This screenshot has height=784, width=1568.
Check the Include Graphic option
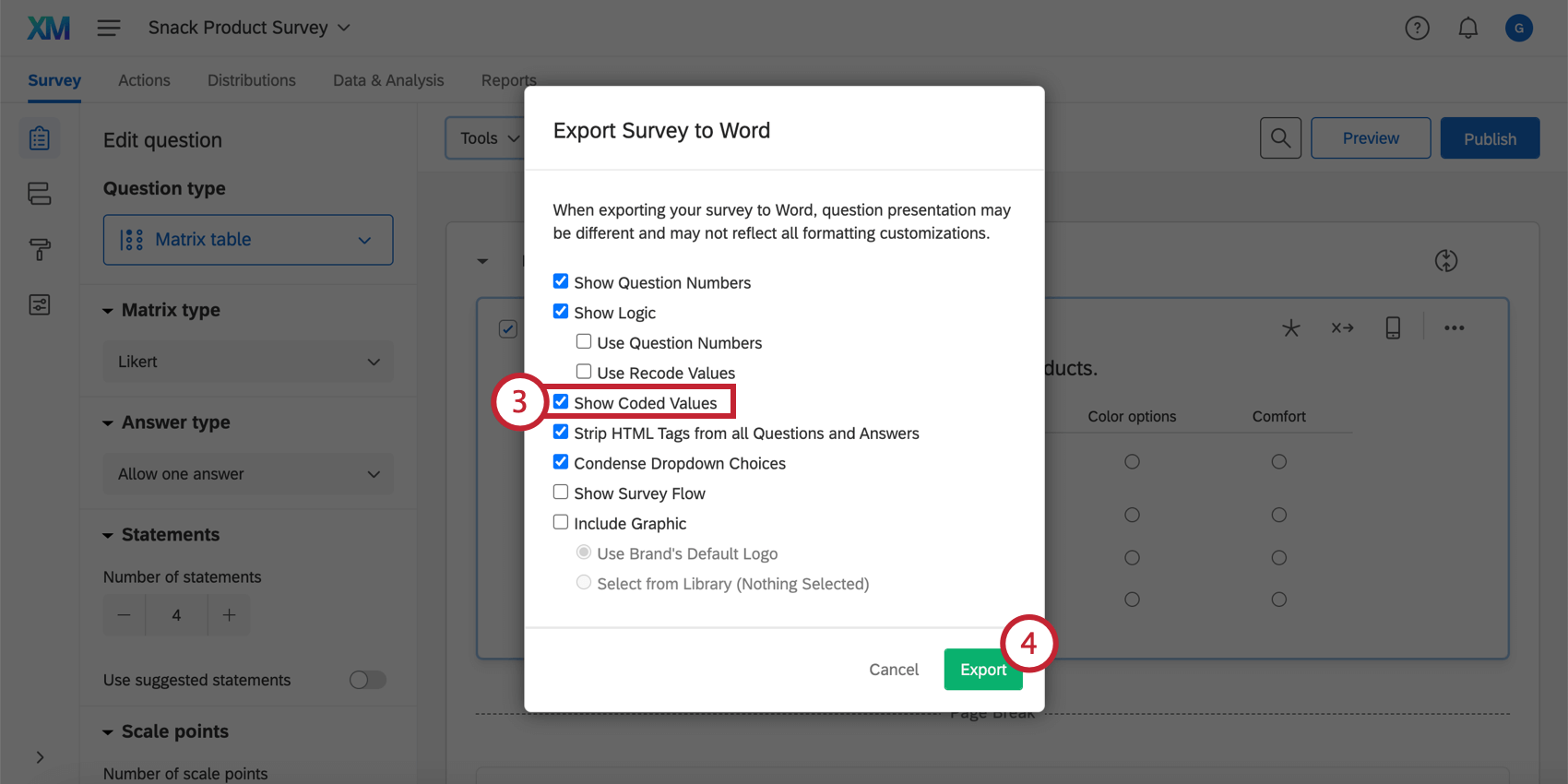tap(561, 522)
